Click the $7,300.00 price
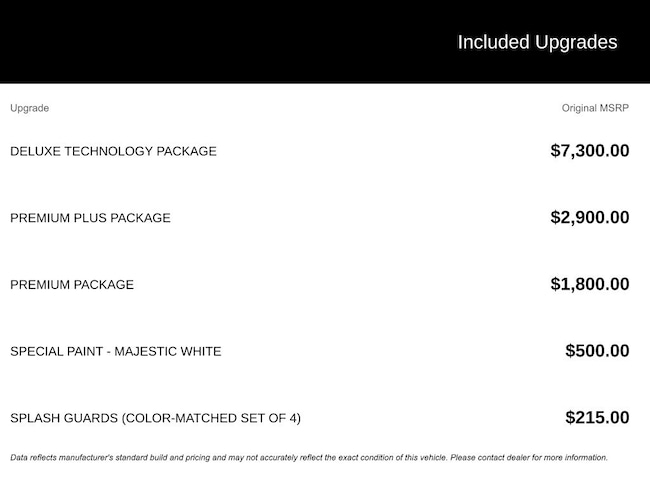Viewport: 650px width, 488px height. tap(589, 151)
